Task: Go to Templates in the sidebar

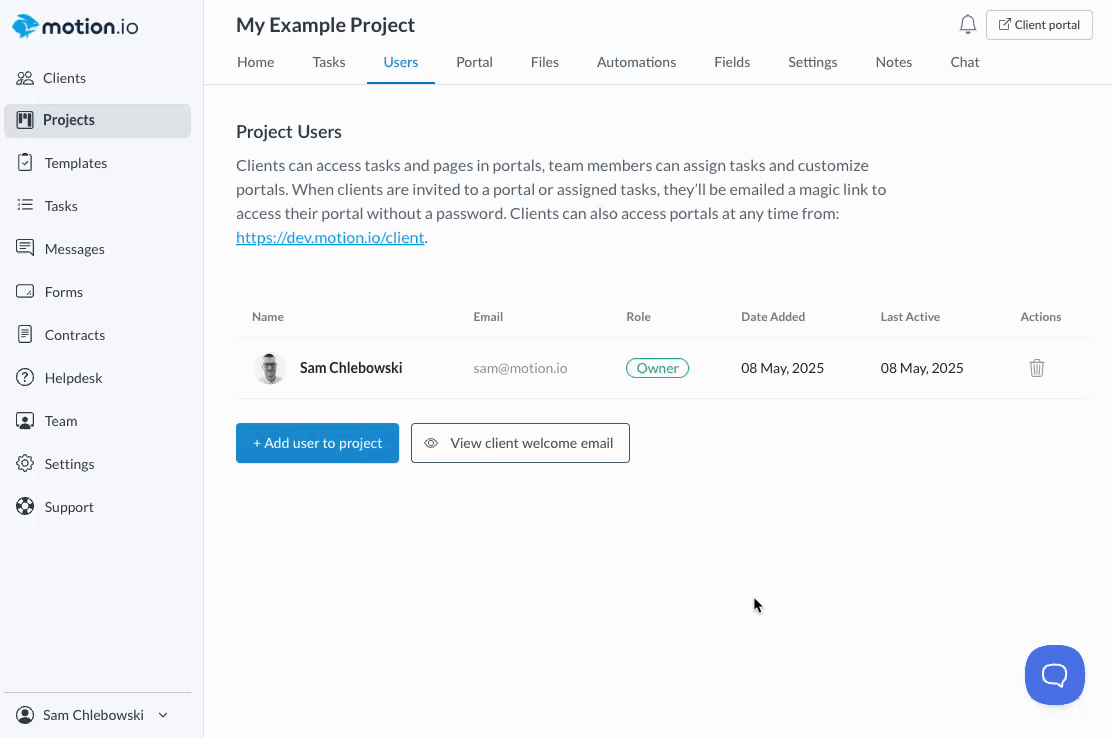Action: point(75,163)
